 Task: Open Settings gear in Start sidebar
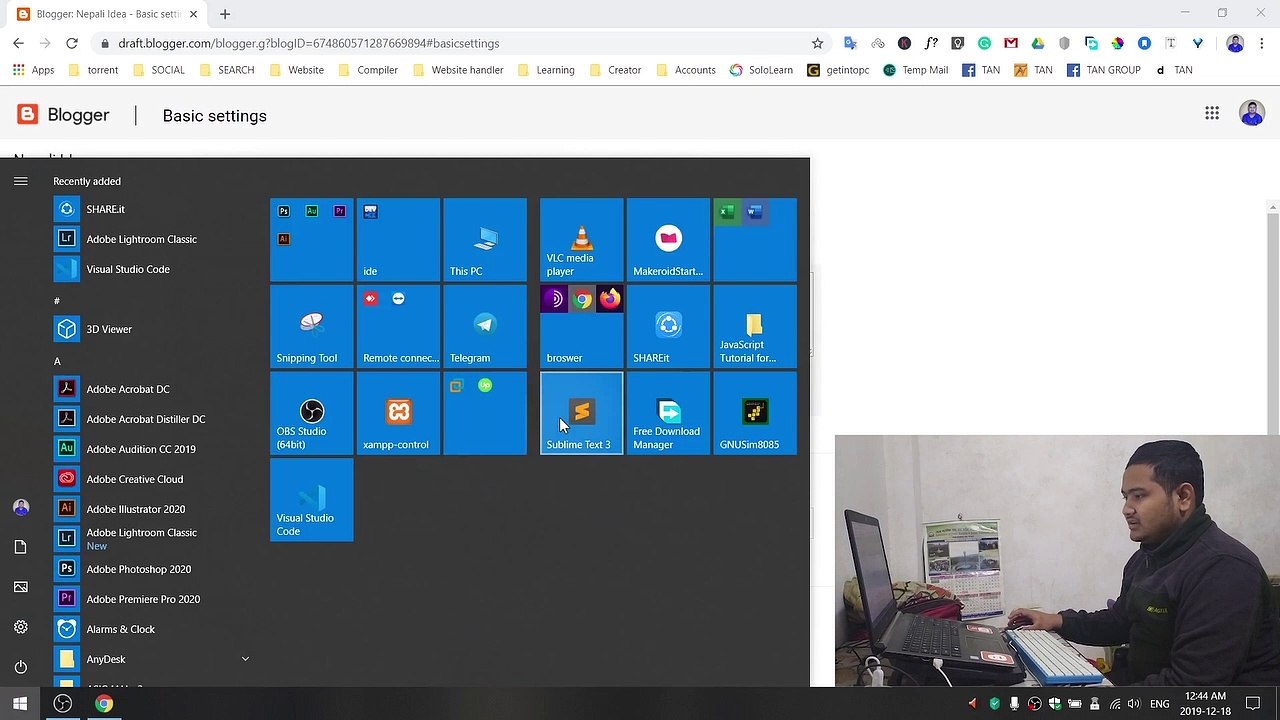tap(20, 627)
